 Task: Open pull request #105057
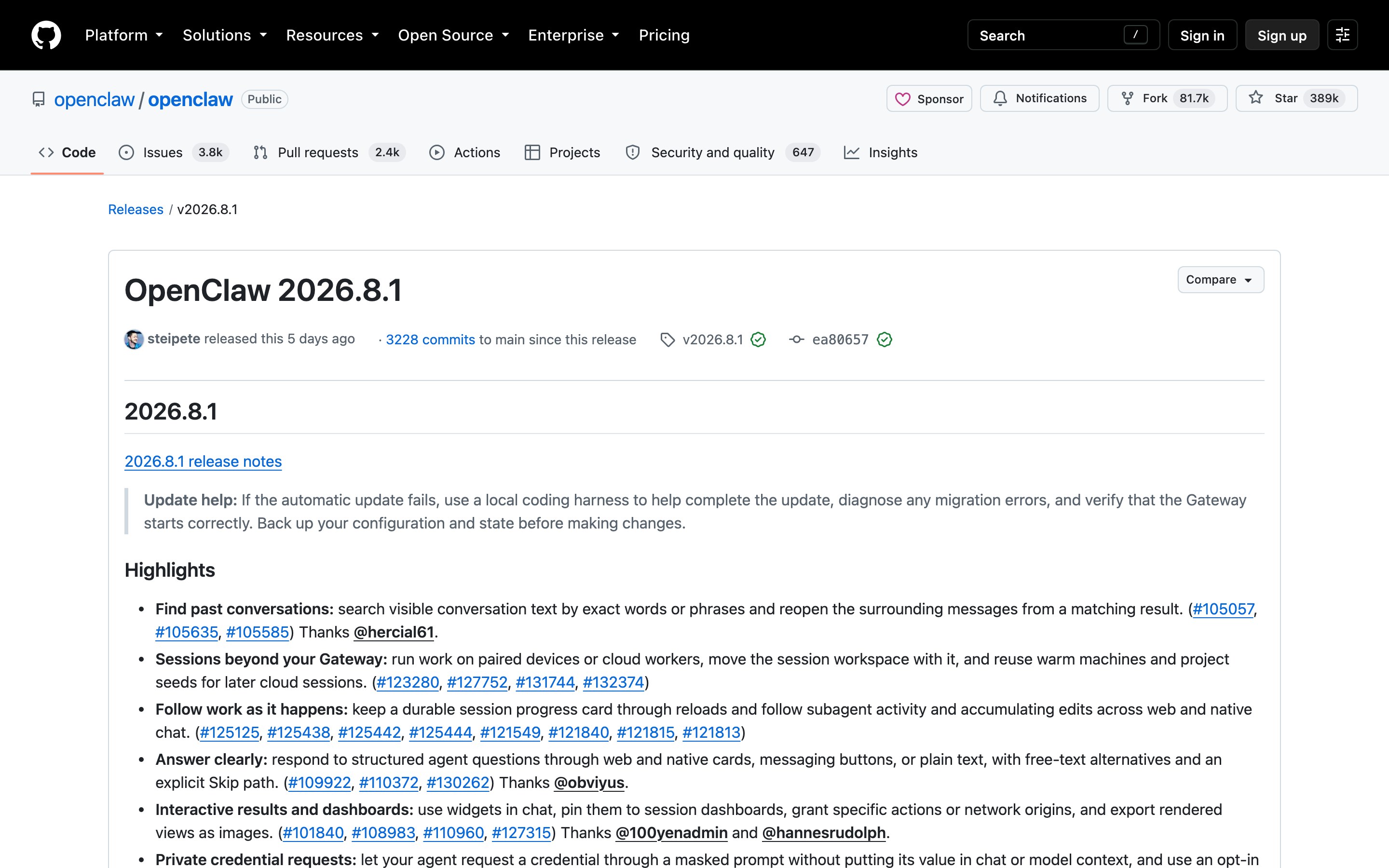[1223, 609]
